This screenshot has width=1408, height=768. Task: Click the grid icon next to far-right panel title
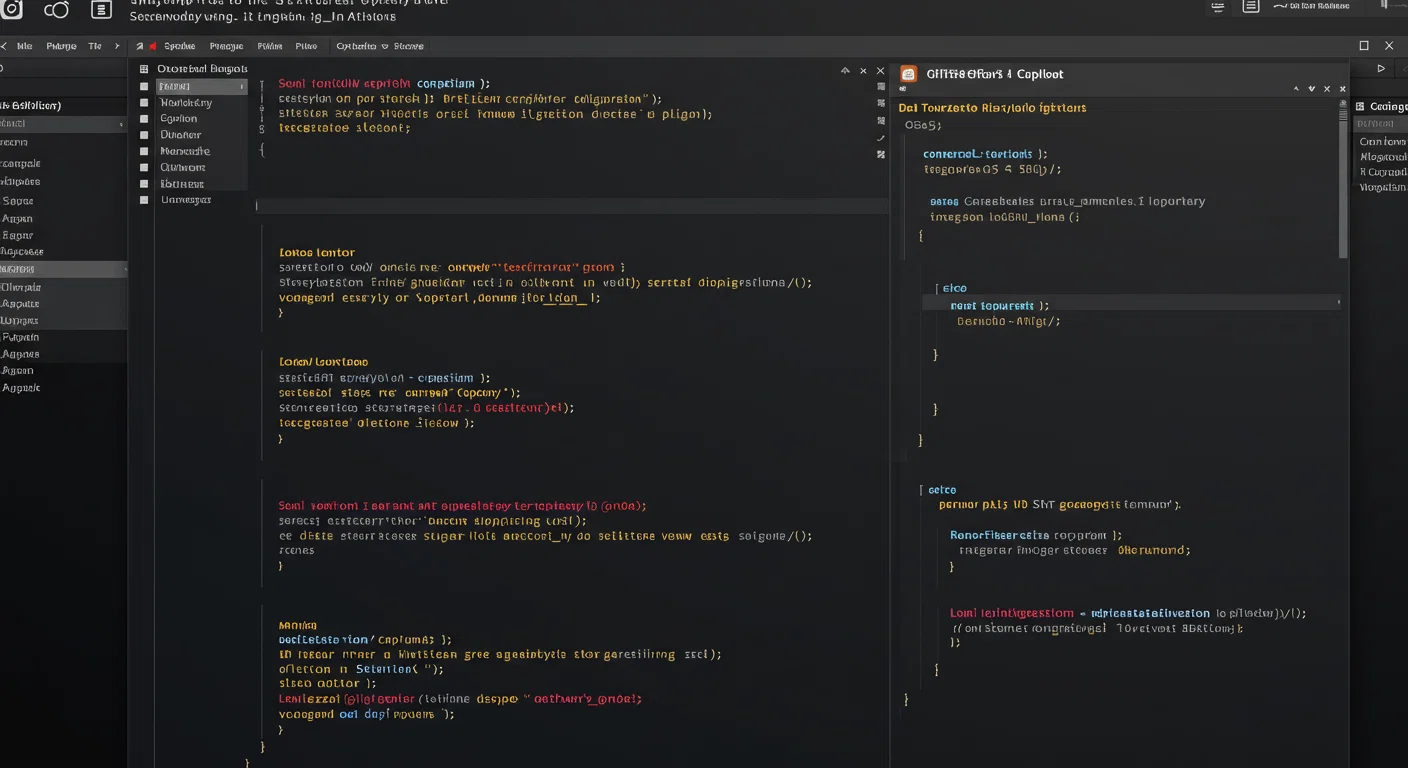1361,106
